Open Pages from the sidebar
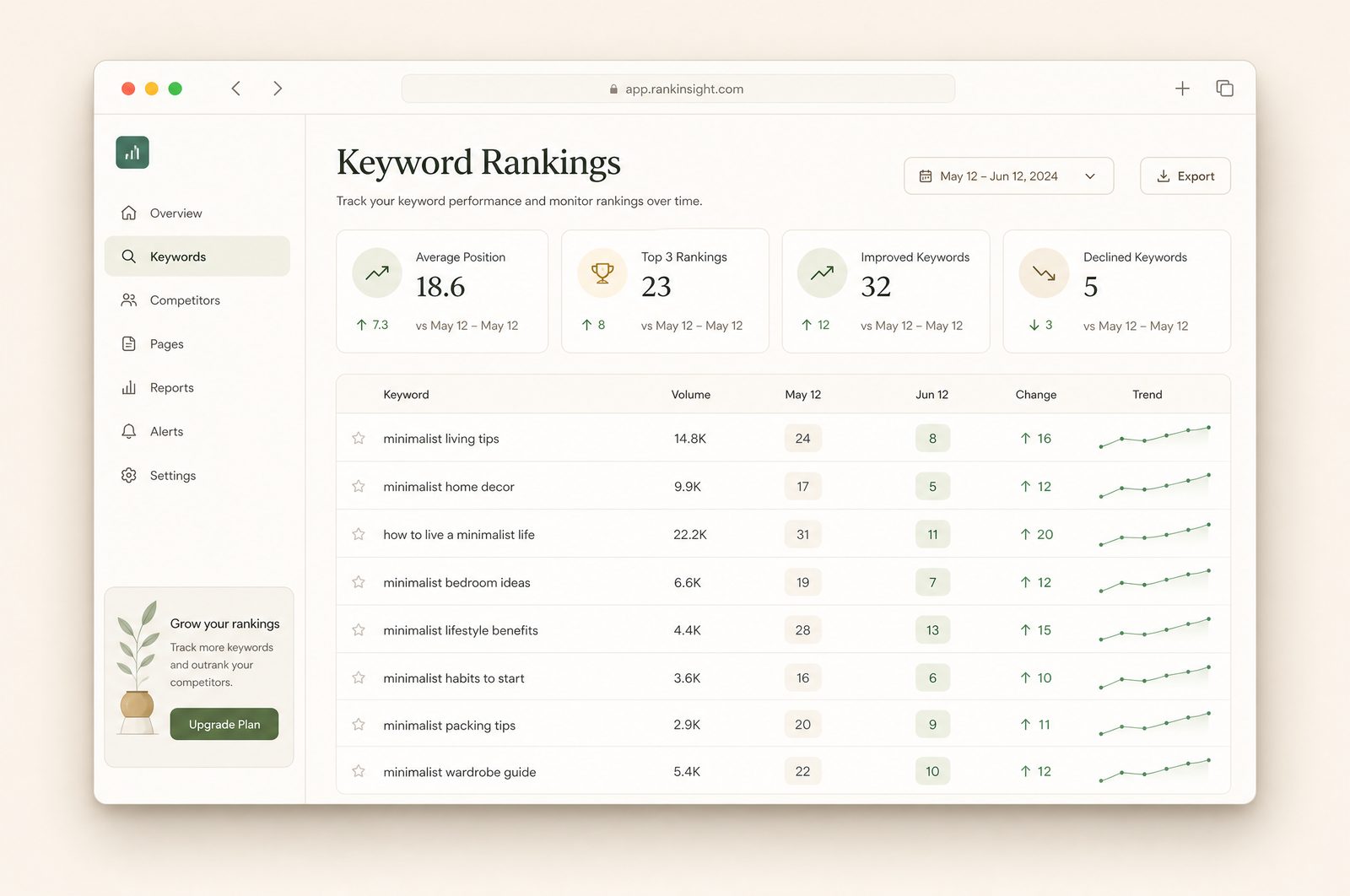 [197, 343]
